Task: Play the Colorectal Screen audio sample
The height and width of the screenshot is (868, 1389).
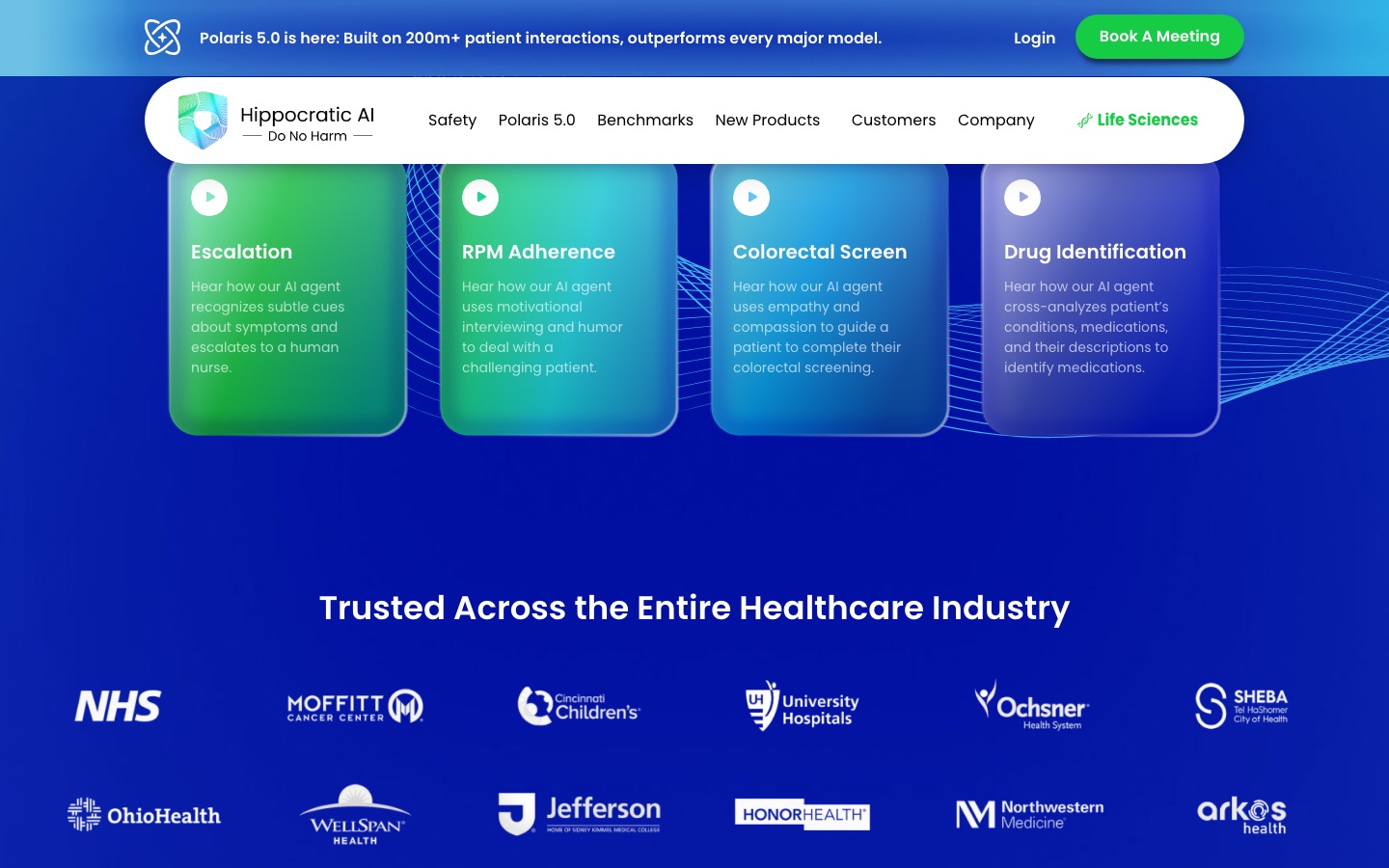Action: click(x=751, y=198)
